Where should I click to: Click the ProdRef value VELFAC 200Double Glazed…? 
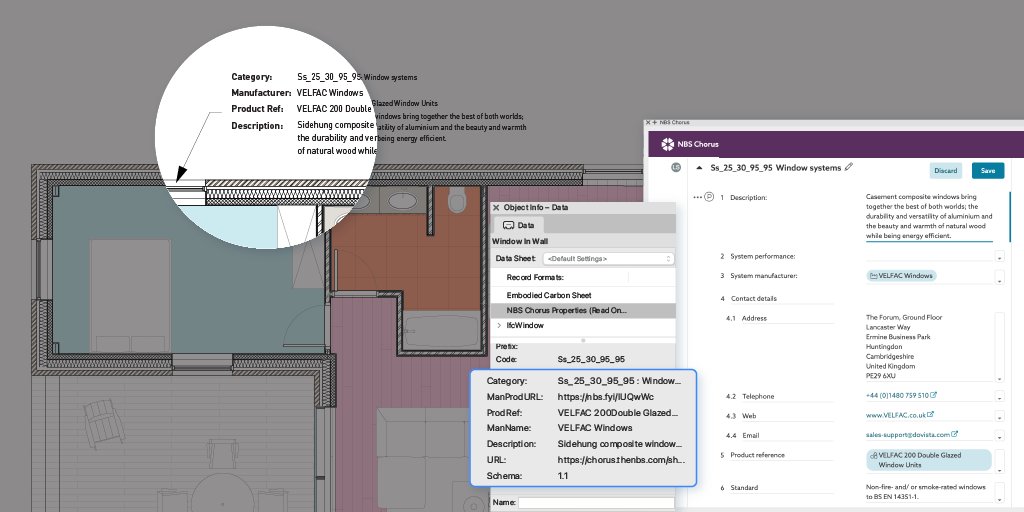tap(618, 413)
